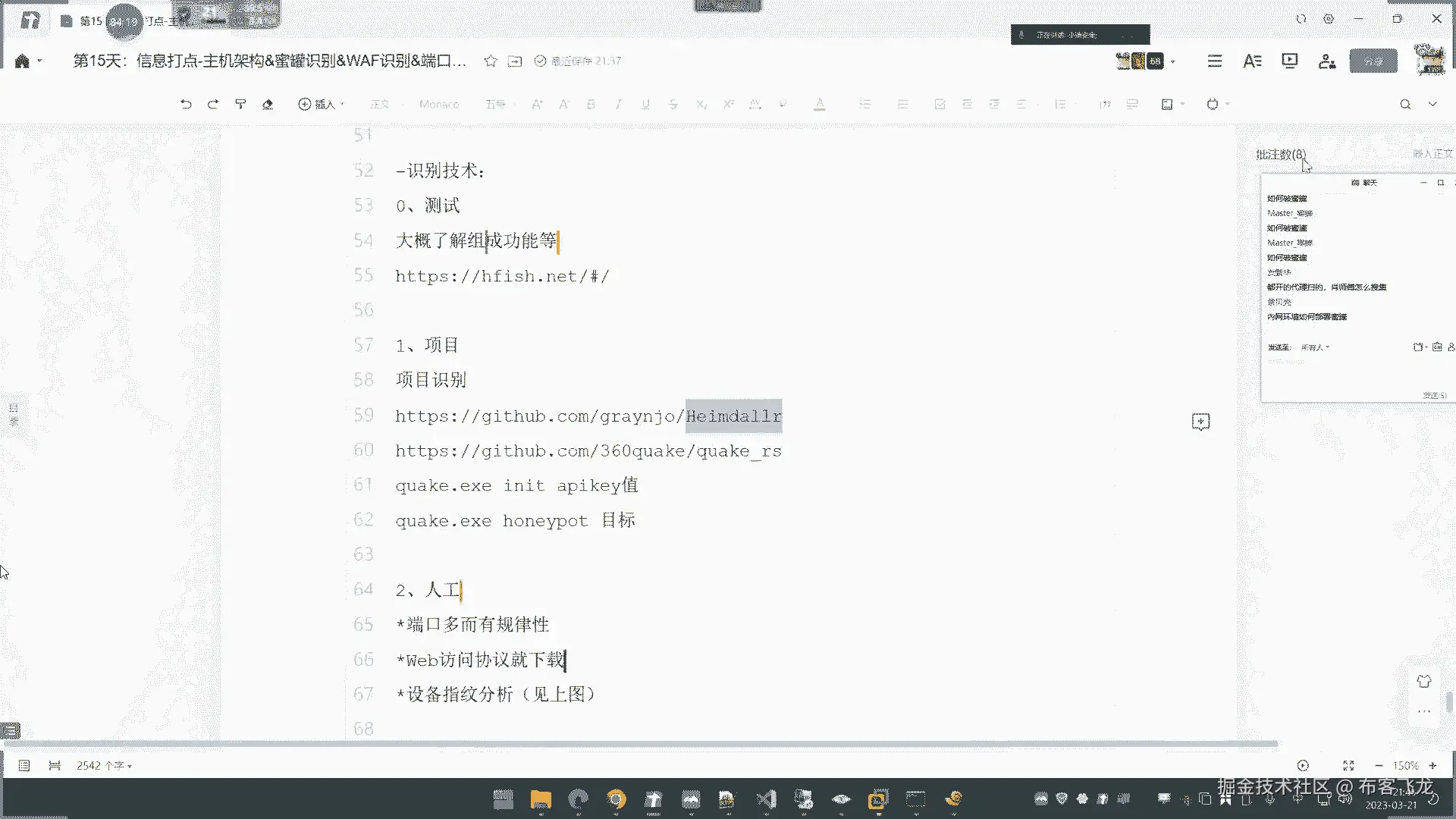The height and width of the screenshot is (819, 1456).
Task: Click the zoom in plus button
Action: [x=1432, y=766]
